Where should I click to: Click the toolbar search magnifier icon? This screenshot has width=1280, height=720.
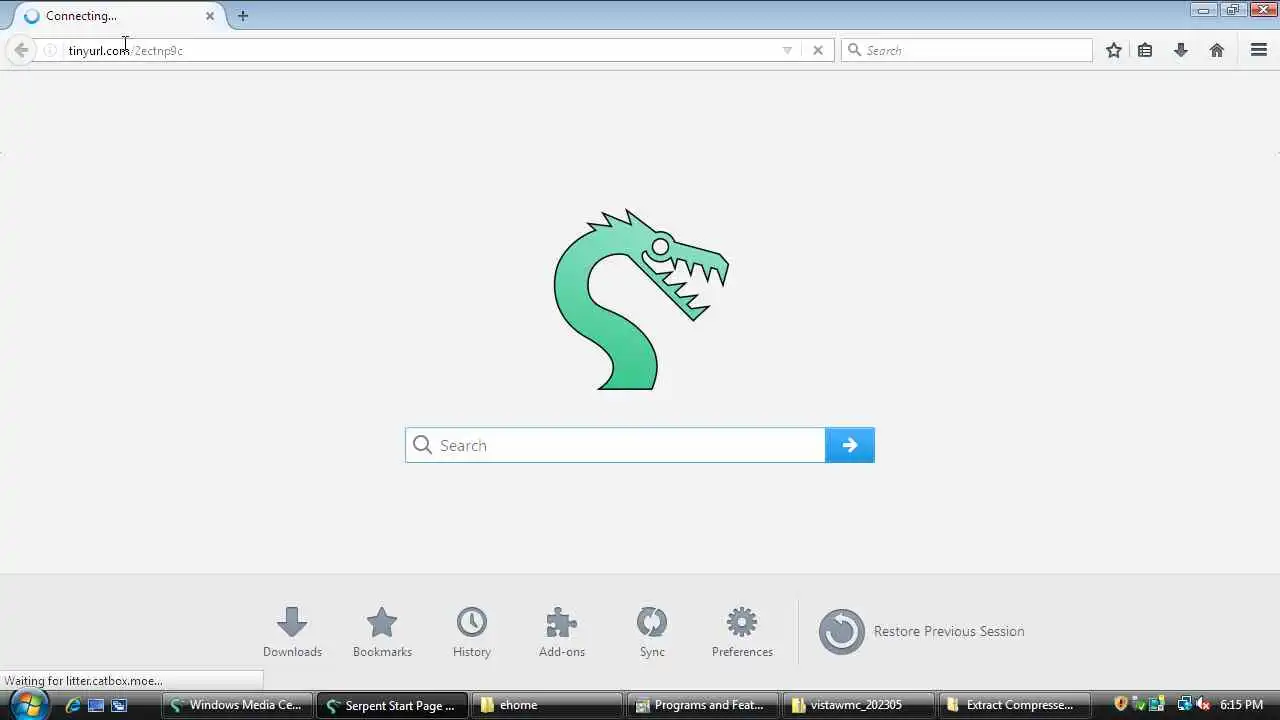854,50
